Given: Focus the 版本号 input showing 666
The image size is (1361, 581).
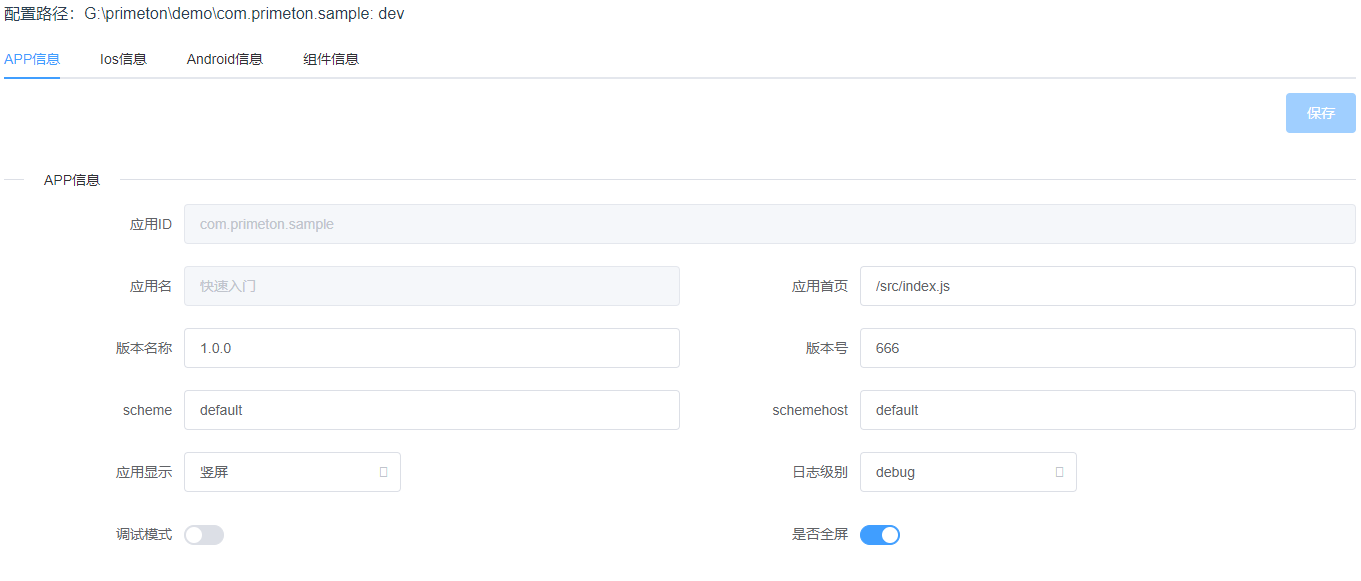Looking at the screenshot, I should pyautogui.click(x=1107, y=348).
